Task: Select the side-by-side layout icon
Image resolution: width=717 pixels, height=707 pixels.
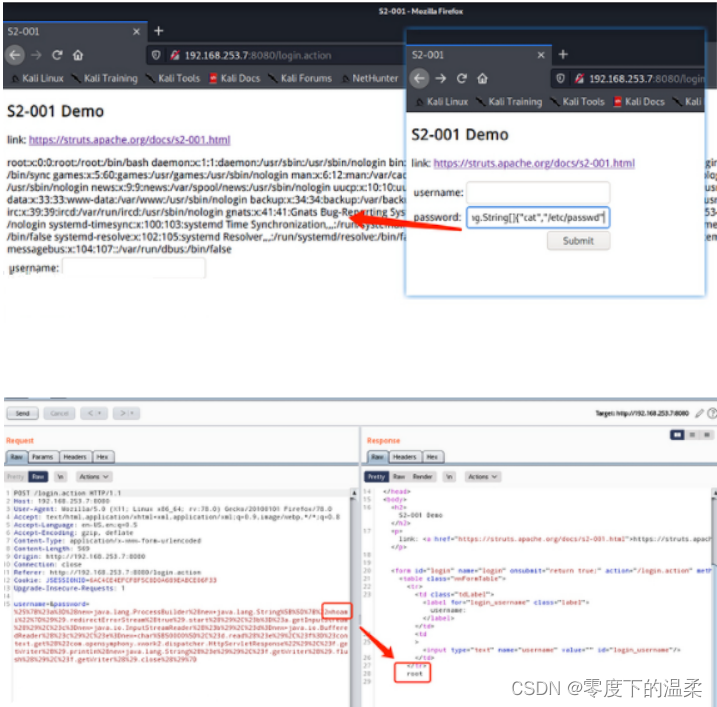Action: pyautogui.click(x=677, y=435)
